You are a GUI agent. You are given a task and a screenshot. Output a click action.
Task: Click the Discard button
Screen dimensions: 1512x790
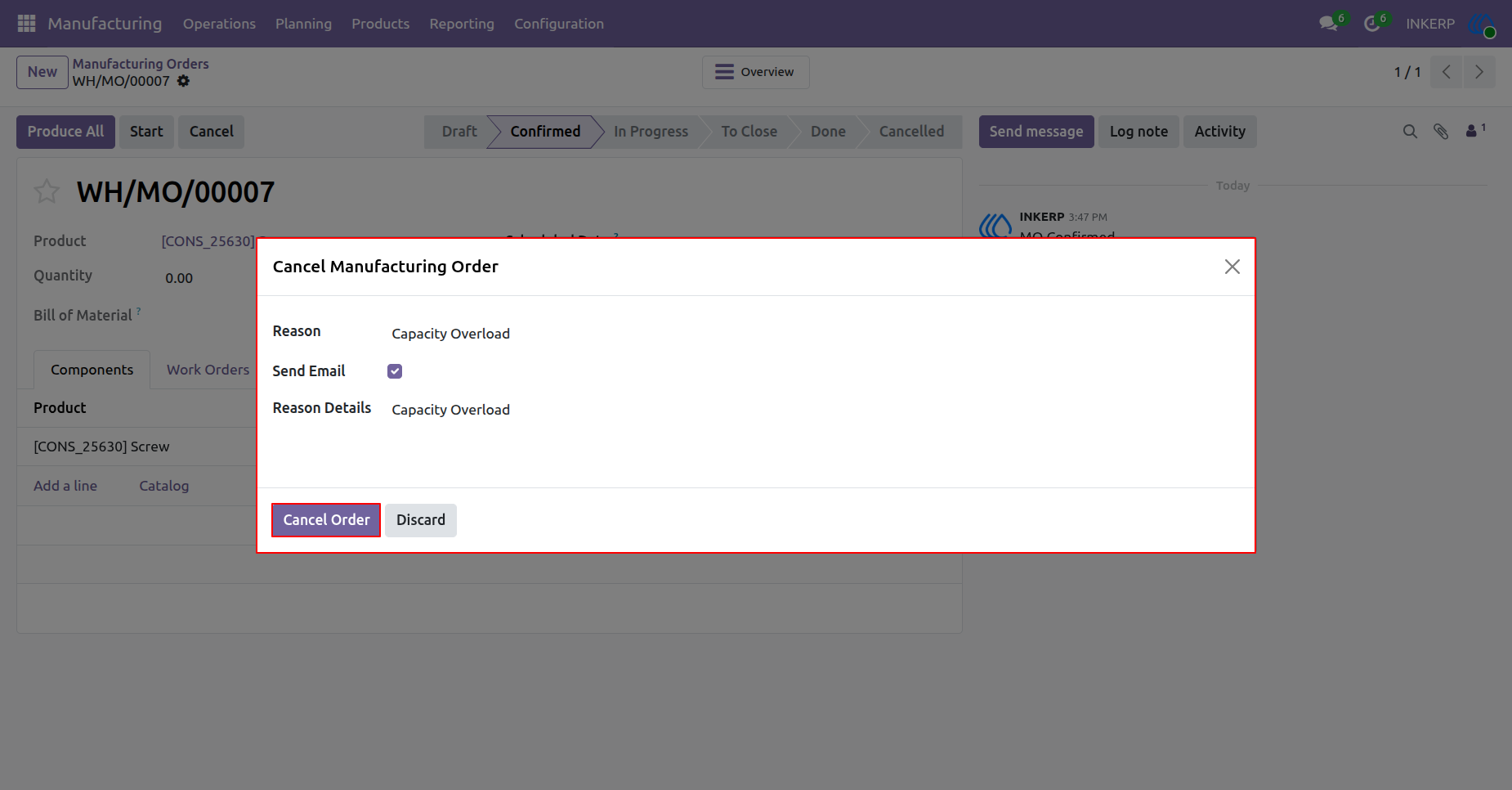click(x=421, y=520)
